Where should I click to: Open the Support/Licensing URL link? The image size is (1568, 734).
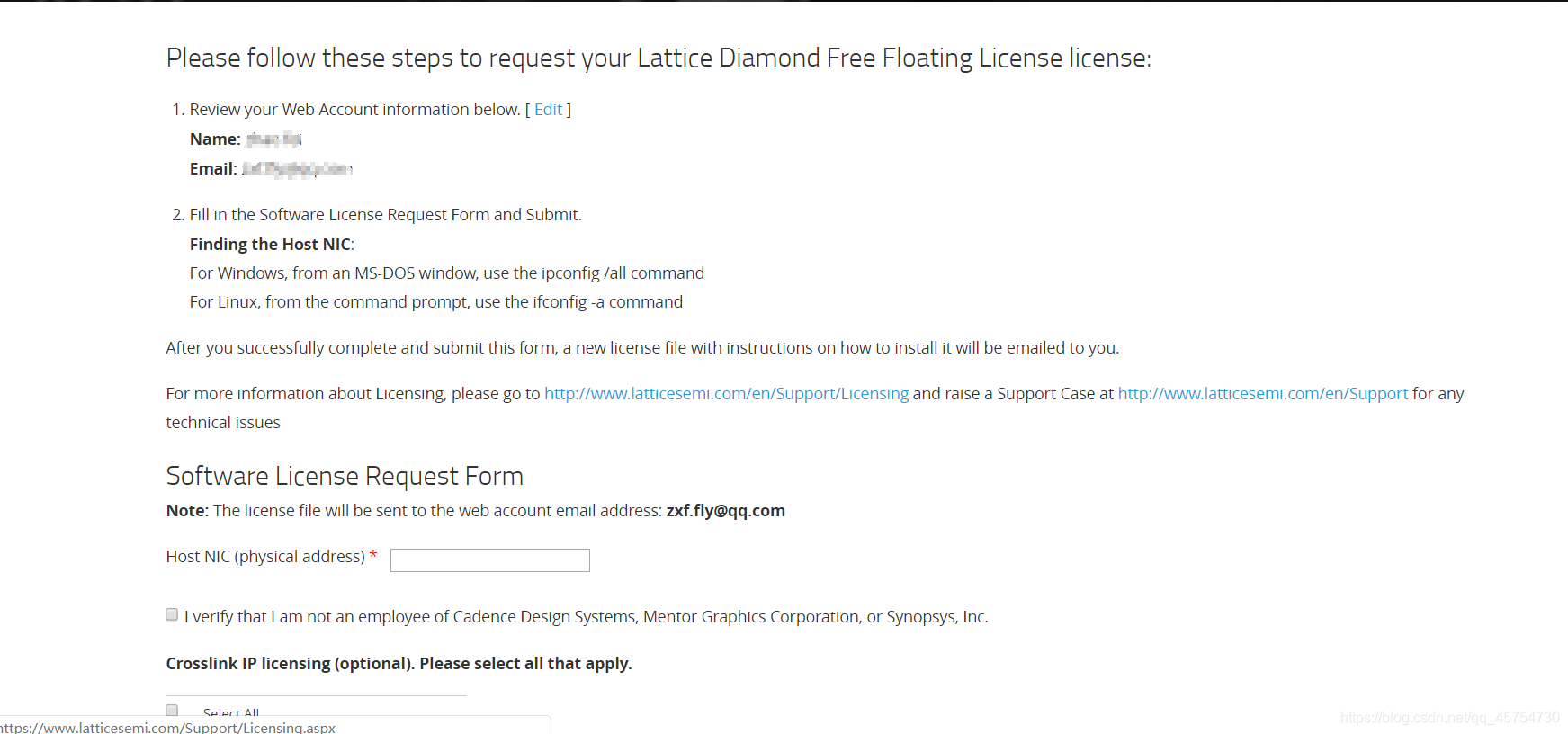coord(726,394)
